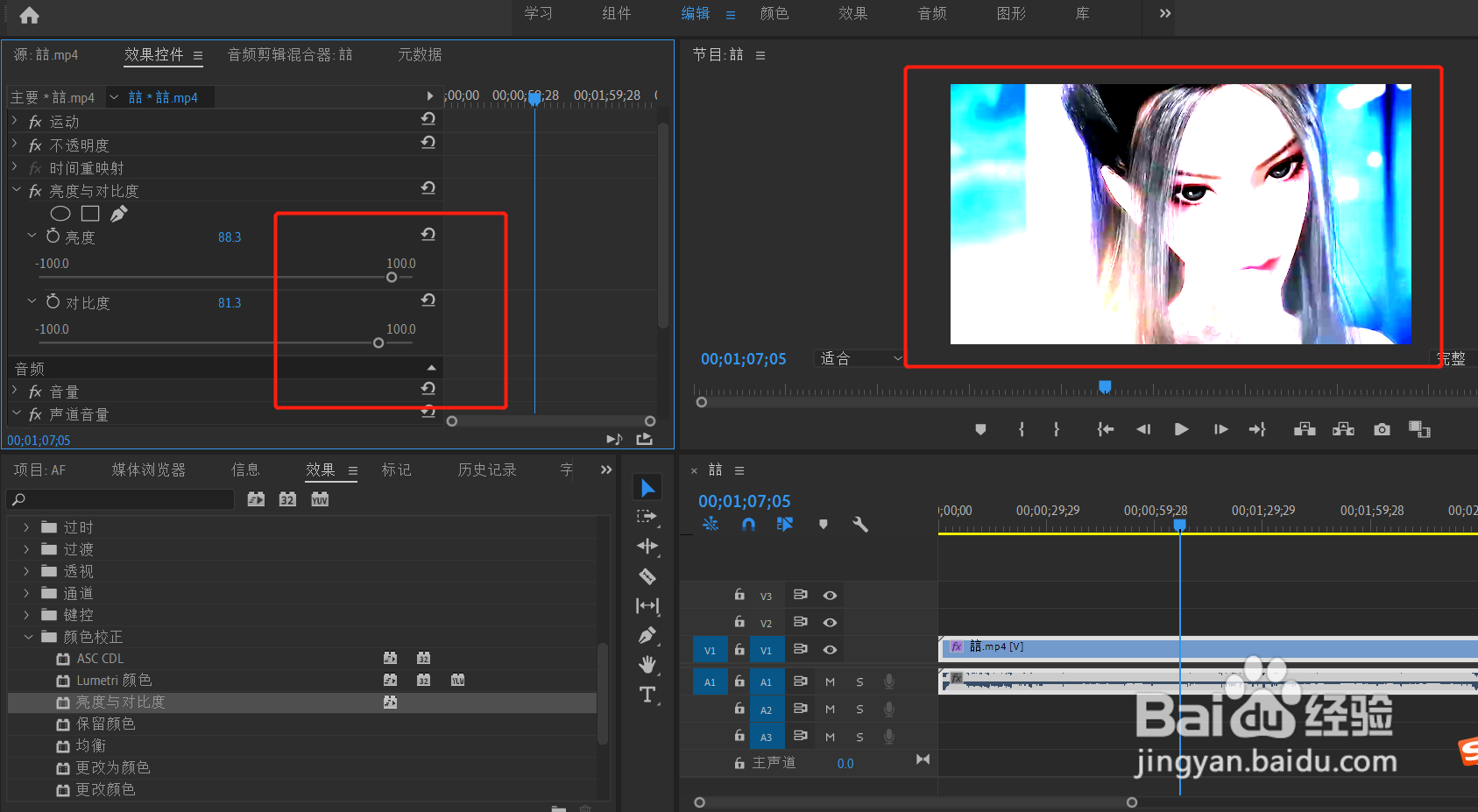Reset the 不透明度 effect
Screen dimensions: 1478x812
point(428,143)
